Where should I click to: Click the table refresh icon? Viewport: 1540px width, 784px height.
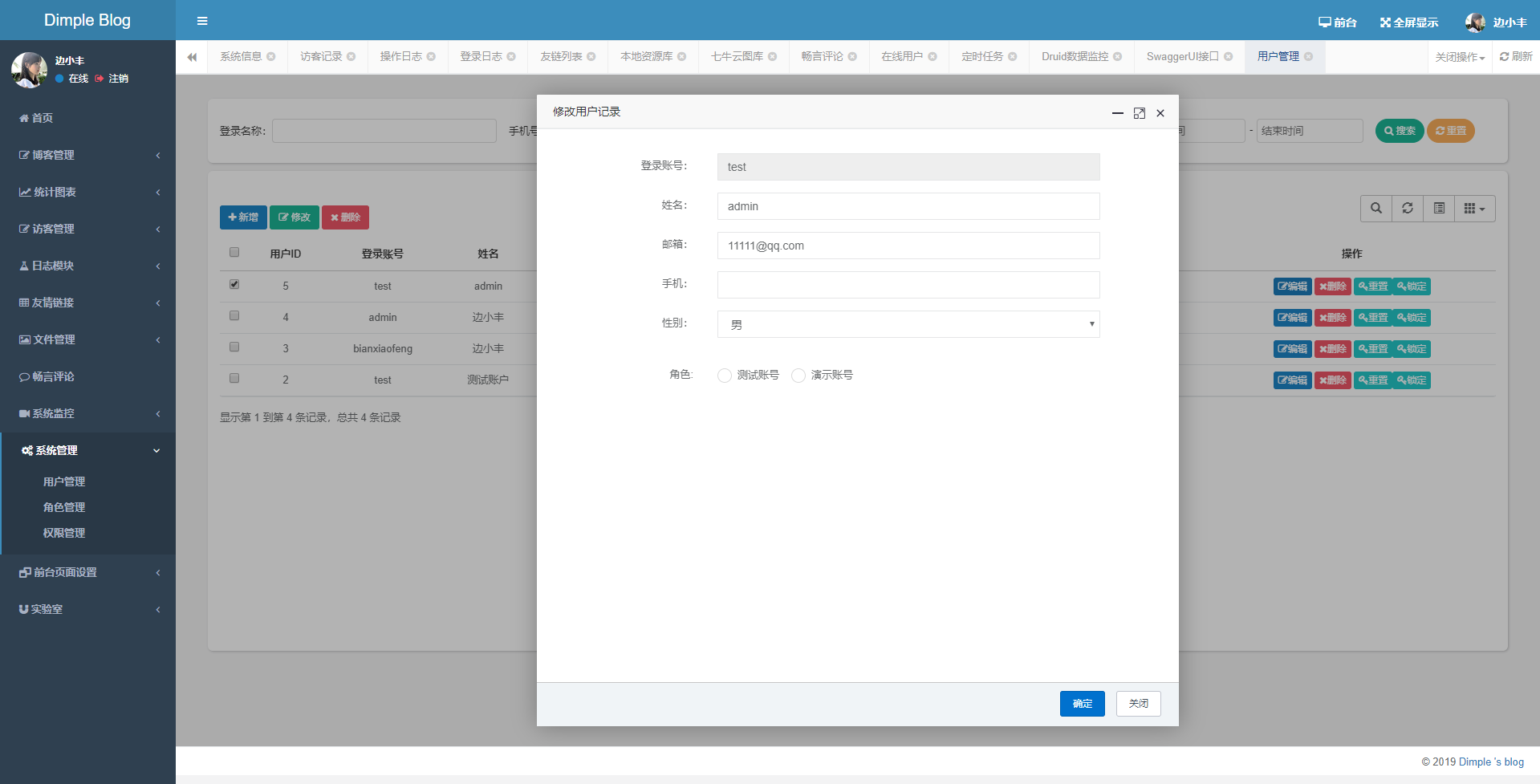point(1408,209)
